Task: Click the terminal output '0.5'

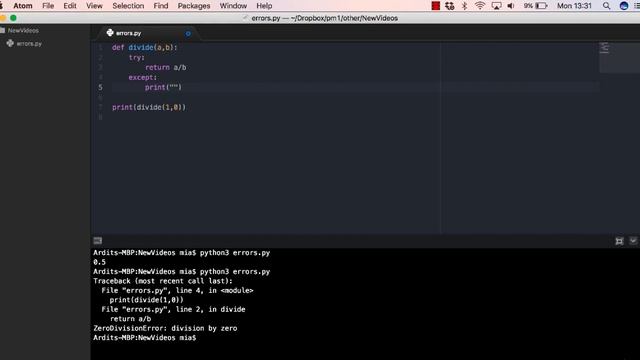Action: click(99, 262)
